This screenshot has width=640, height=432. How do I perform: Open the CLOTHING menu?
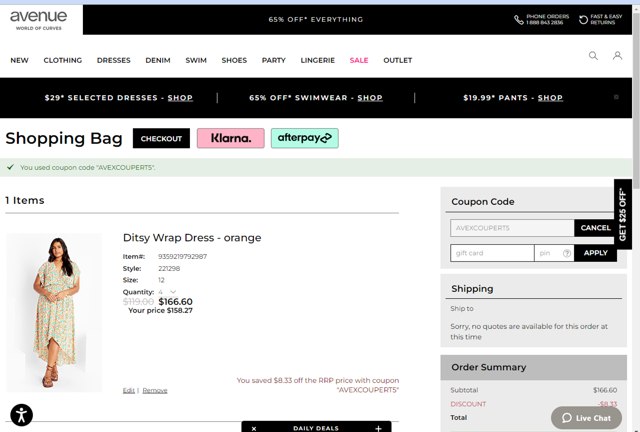click(63, 60)
